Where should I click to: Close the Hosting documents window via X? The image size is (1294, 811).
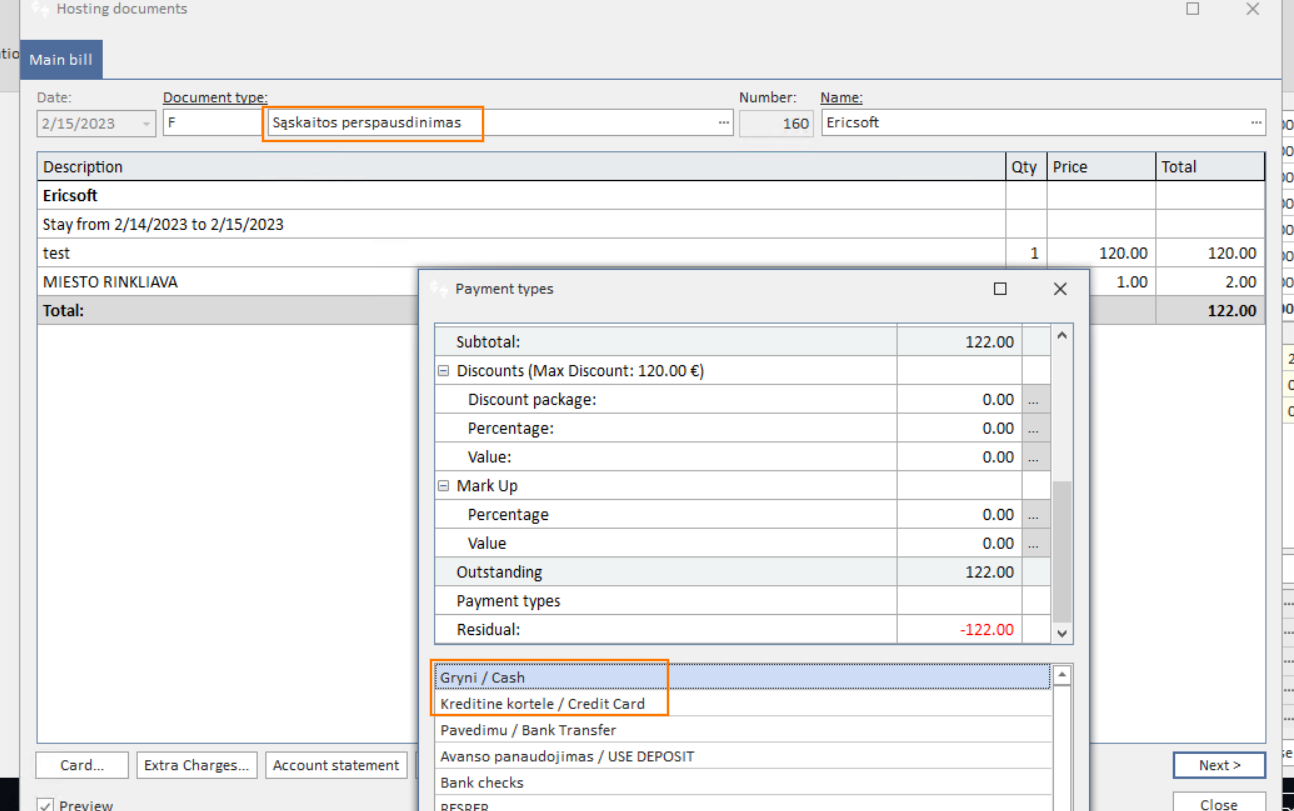click(x=1253, y=9)
